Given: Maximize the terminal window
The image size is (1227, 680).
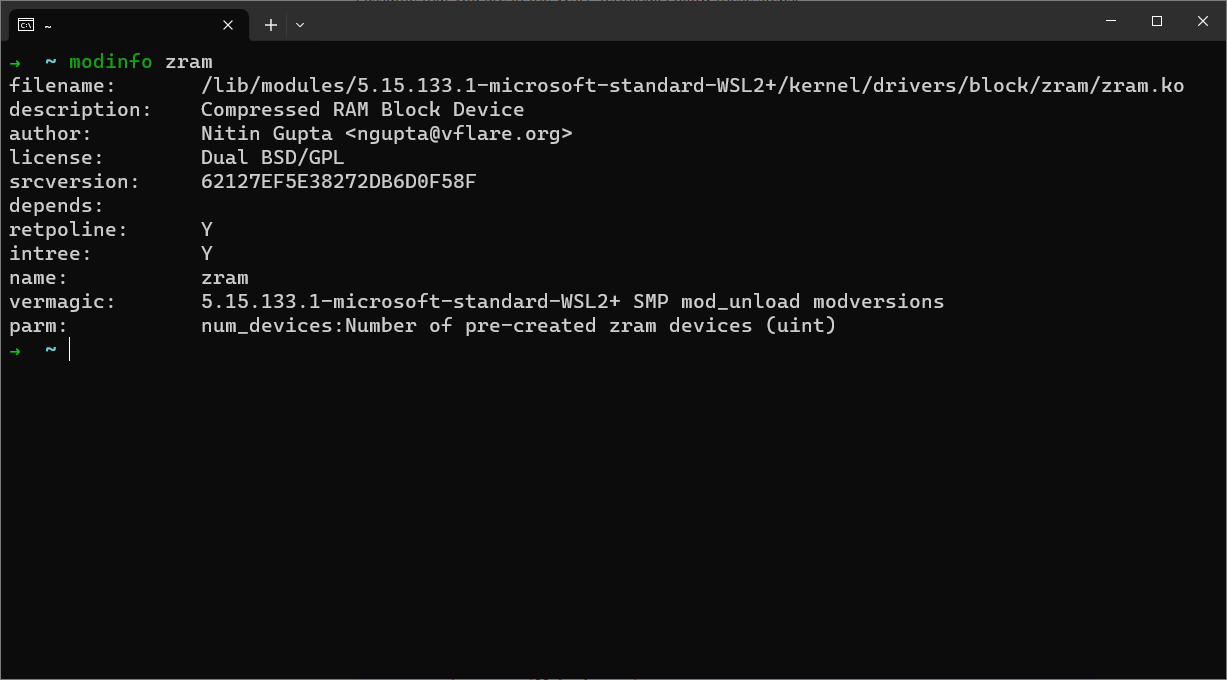Looking at the screenshot, I should point(1157,21).
